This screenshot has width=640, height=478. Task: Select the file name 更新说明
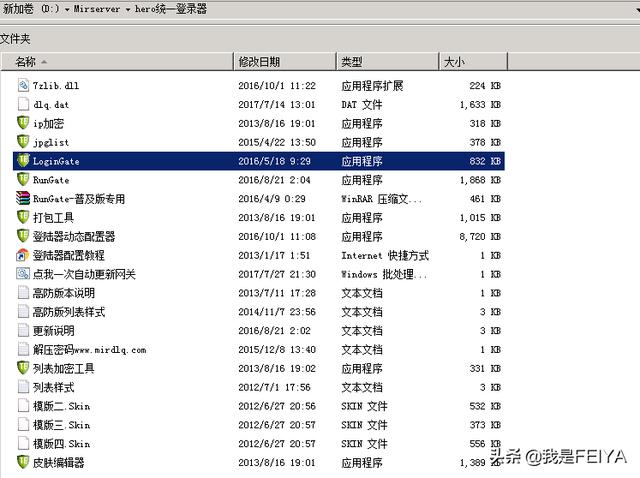tap(53, 331)
